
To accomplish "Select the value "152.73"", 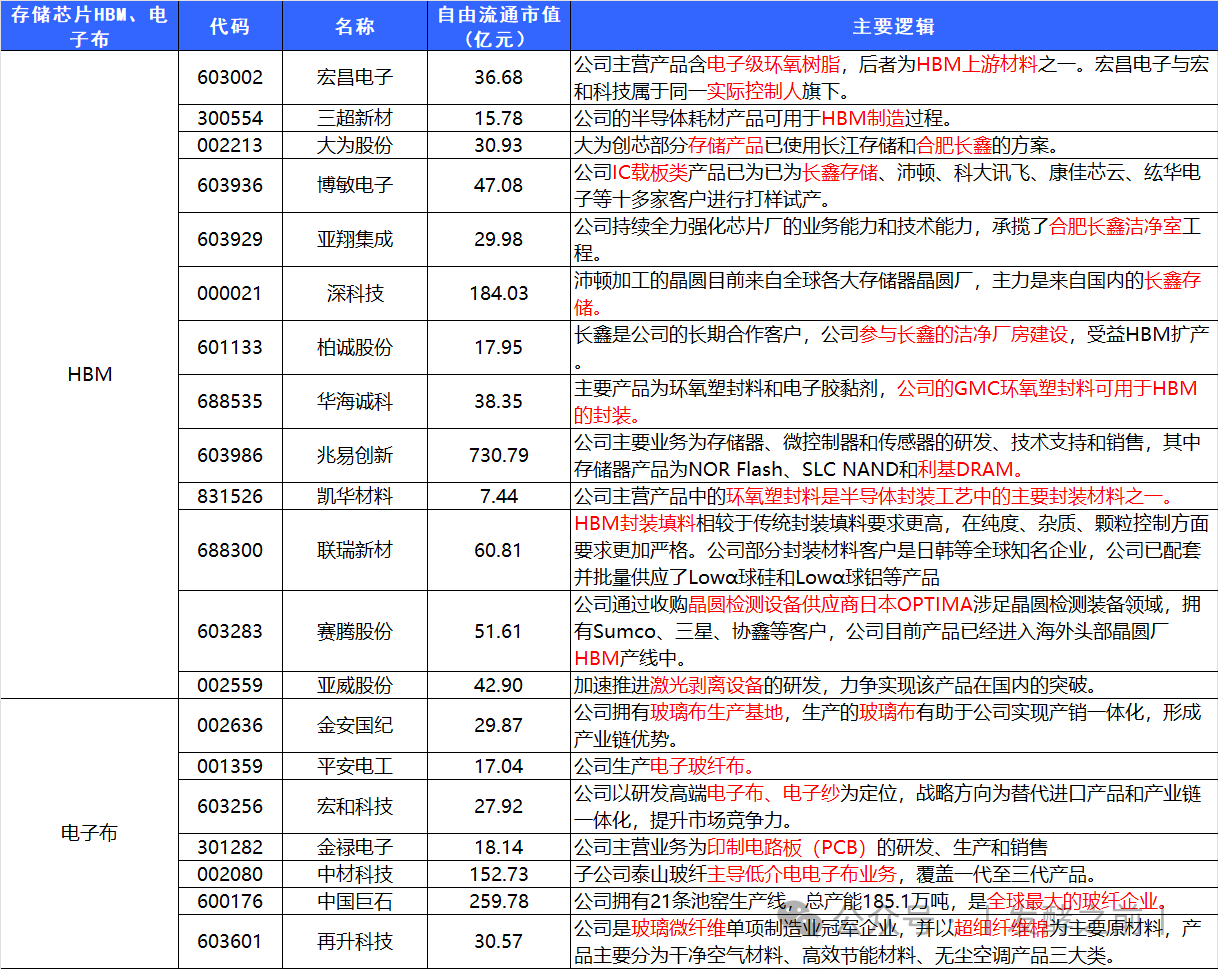I will point(499,874).
